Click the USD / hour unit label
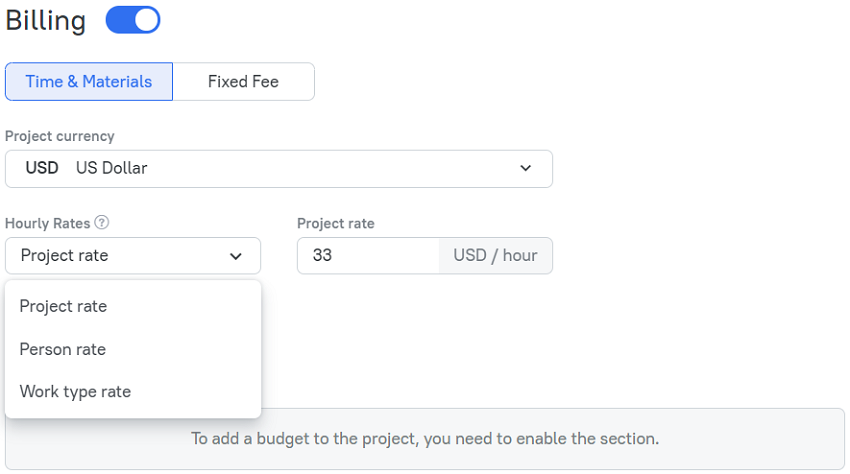The height and width of the screenshot is (474, 850). (x=495, y=255)
